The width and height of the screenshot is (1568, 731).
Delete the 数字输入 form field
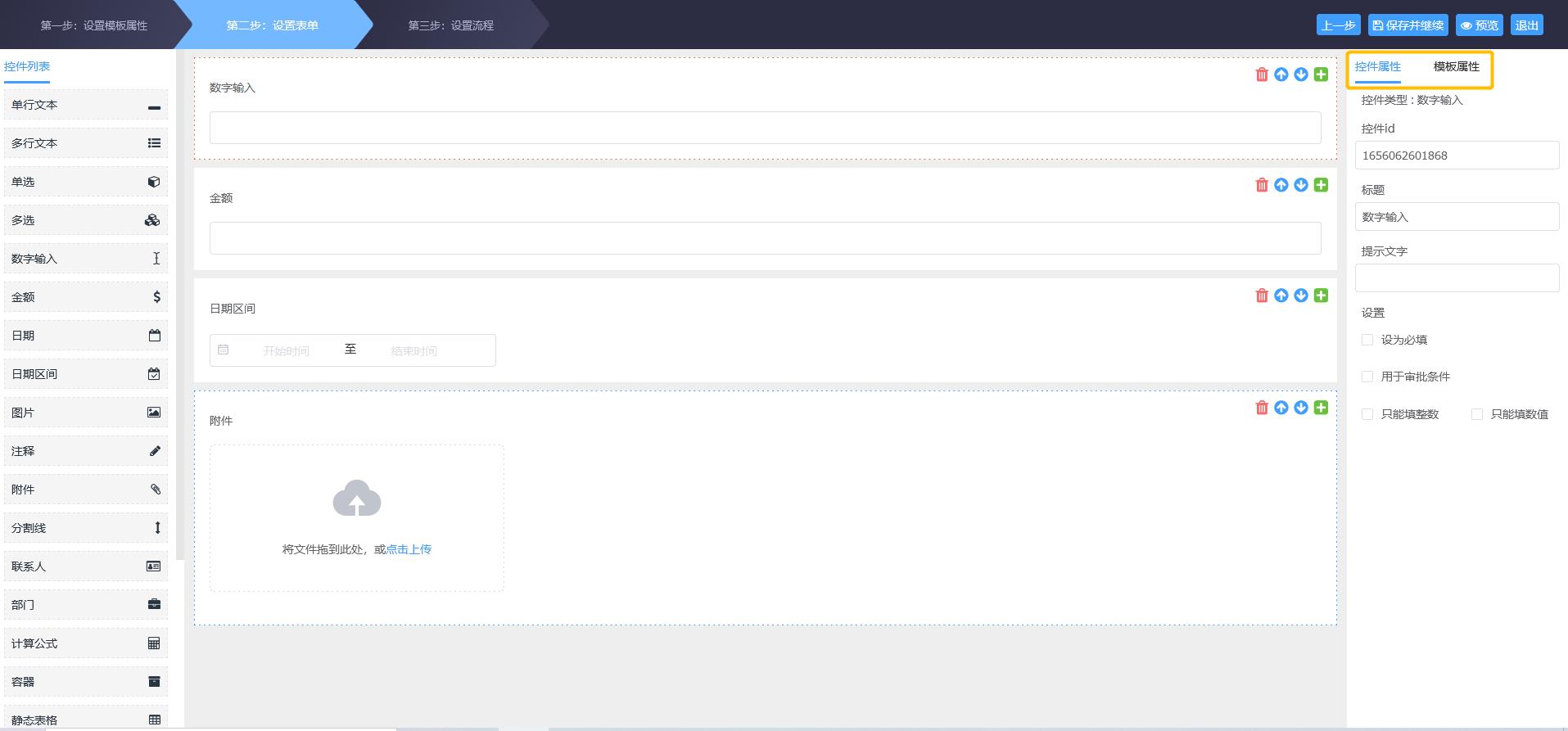pos(1262,74)
